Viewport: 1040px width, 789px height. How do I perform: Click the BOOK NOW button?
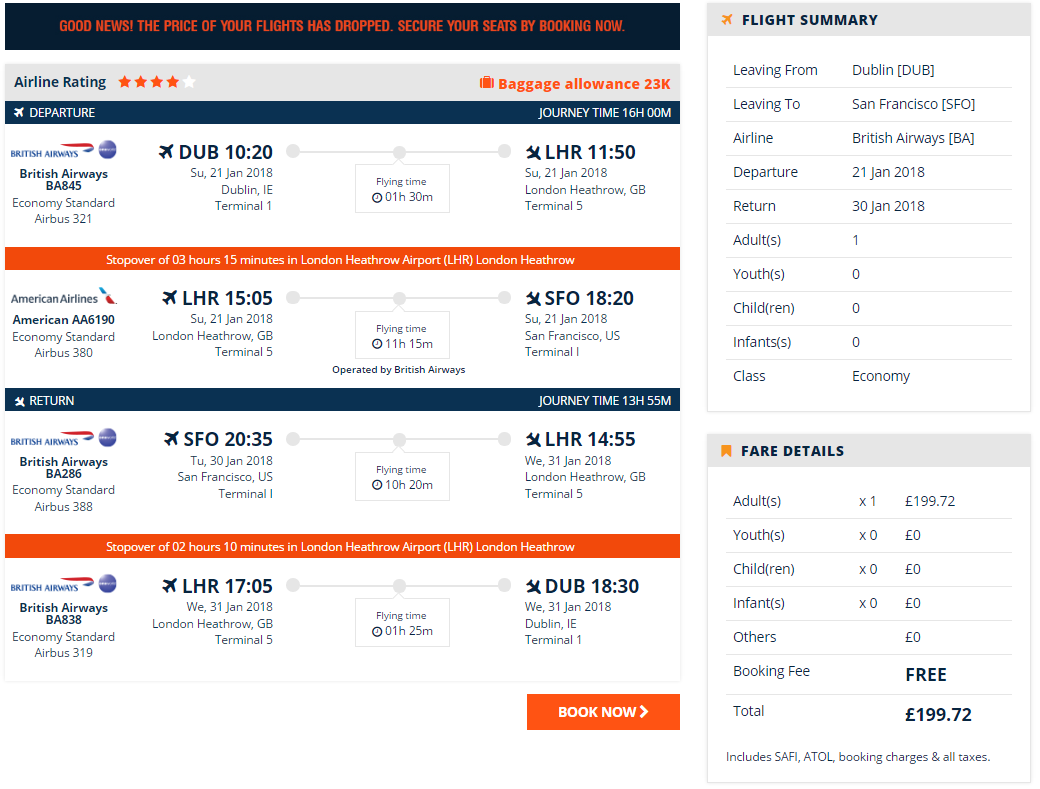pyautogui.click(x=603, y=711)
